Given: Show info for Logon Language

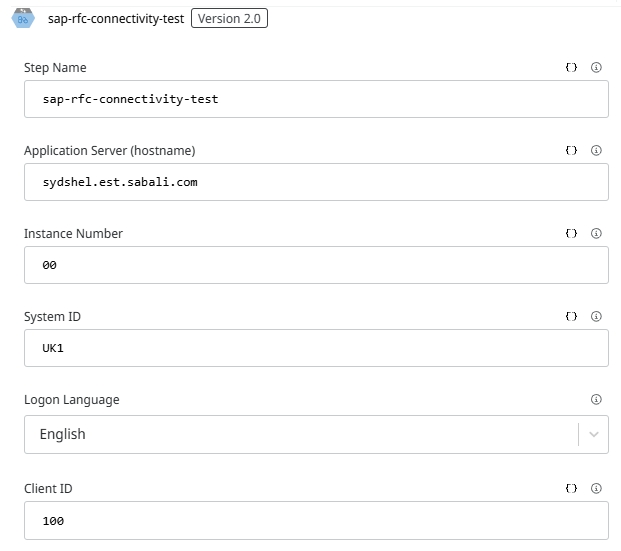Looking at the screenshot, I should pyautogui.click(x=596, y=400).
